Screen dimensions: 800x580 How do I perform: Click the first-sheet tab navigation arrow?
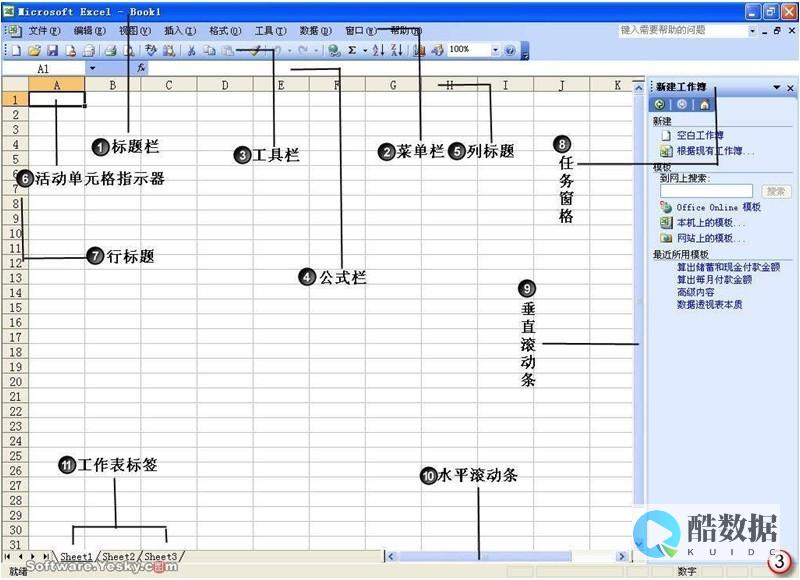pos(7,557)
